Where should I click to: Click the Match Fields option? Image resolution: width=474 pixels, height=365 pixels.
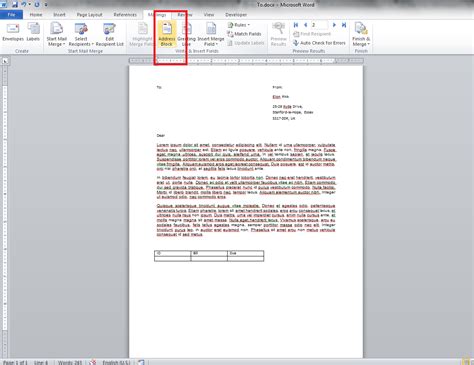pos(244,34)
